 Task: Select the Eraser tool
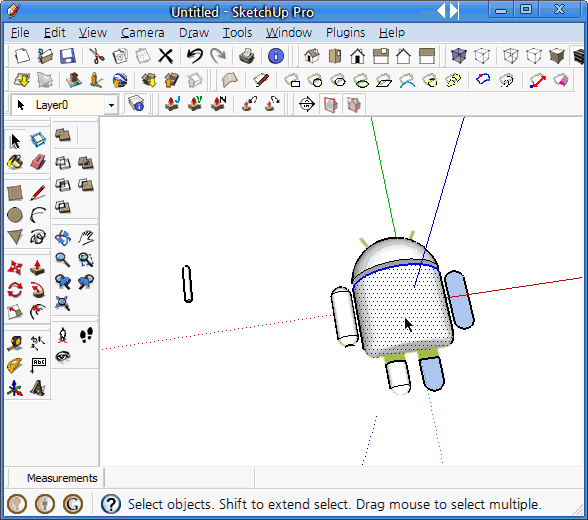click(x=38, y=162)
